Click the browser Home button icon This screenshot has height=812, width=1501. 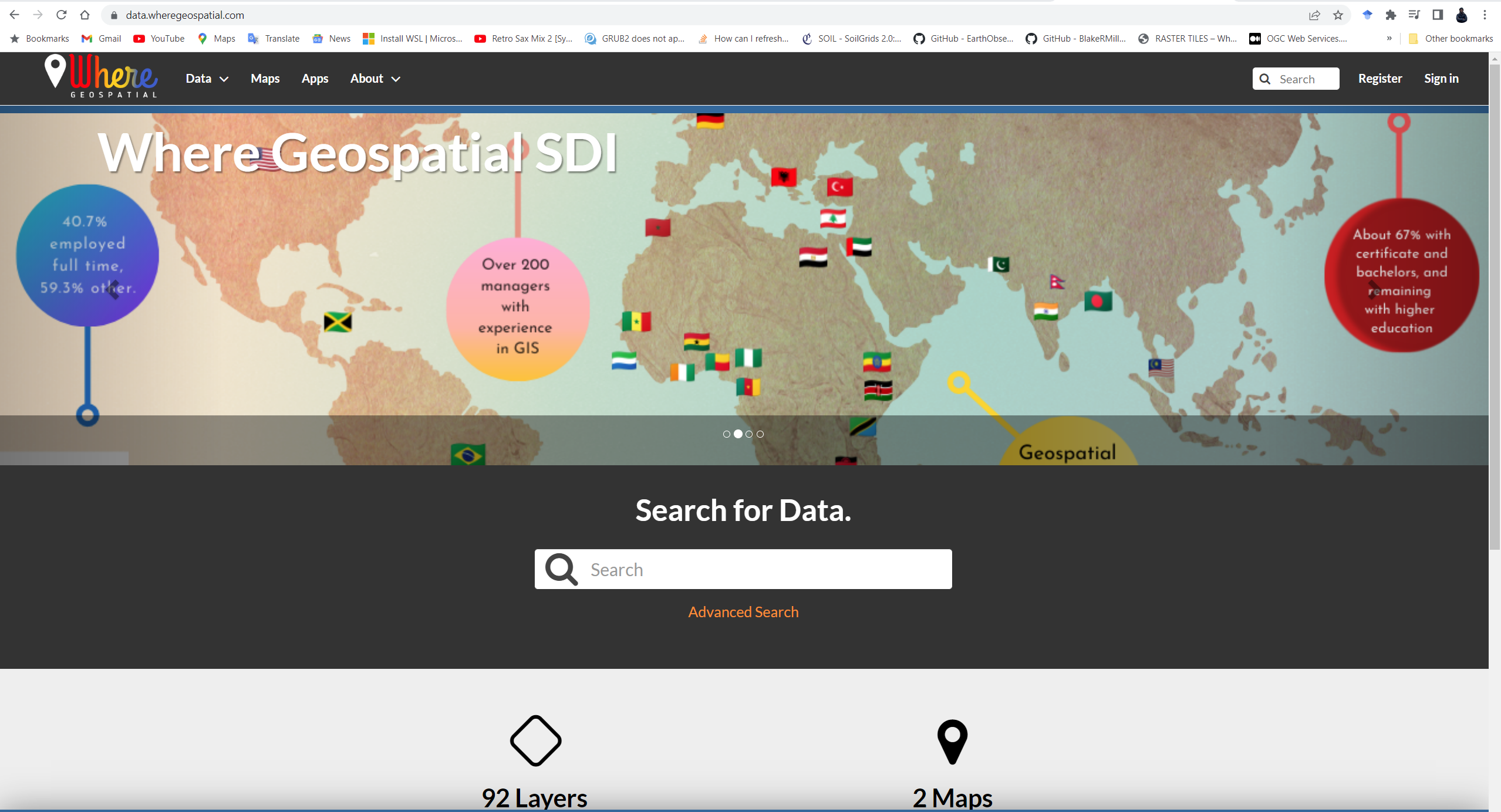(x=85, y=15)
